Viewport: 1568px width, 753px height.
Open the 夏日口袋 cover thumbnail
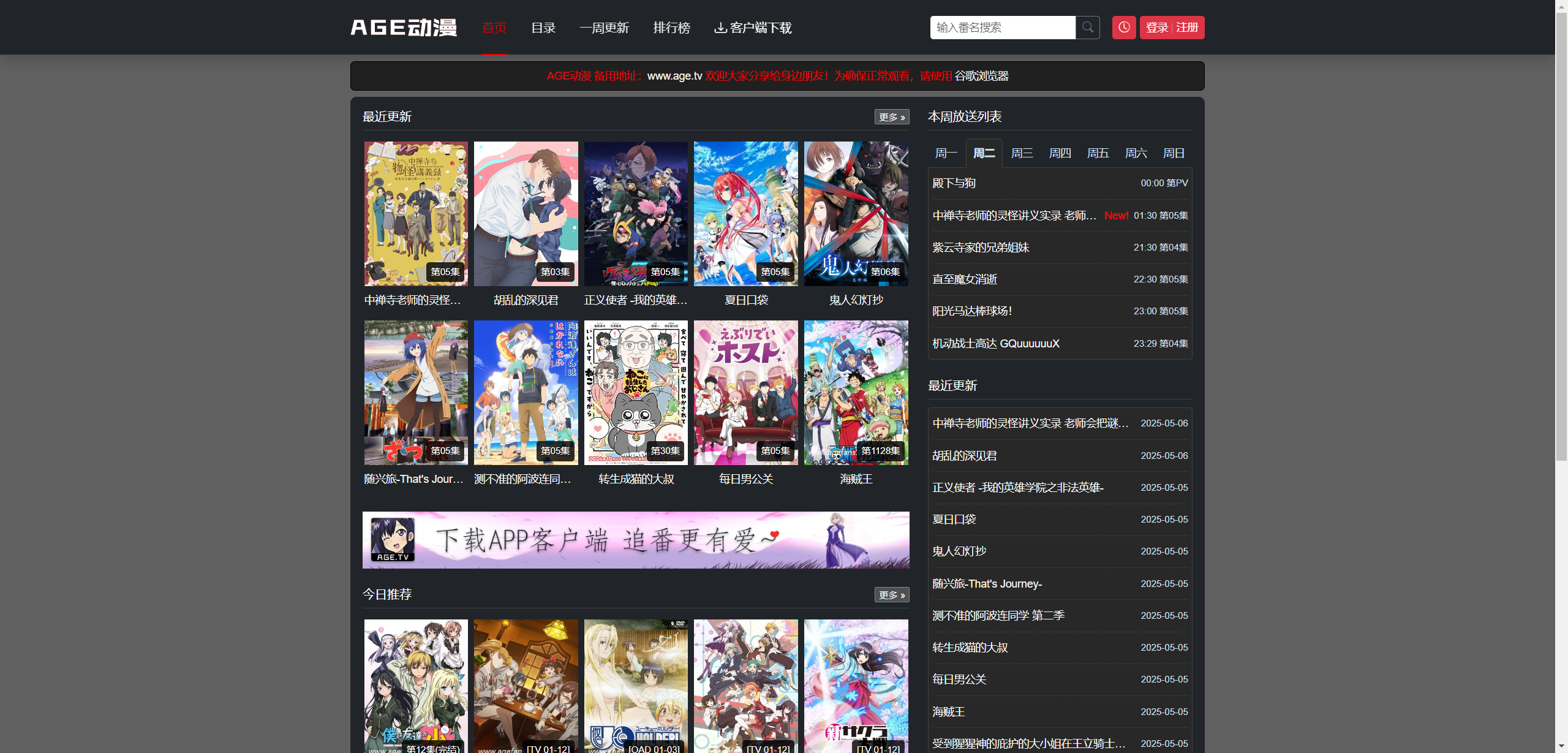point(745,214)
